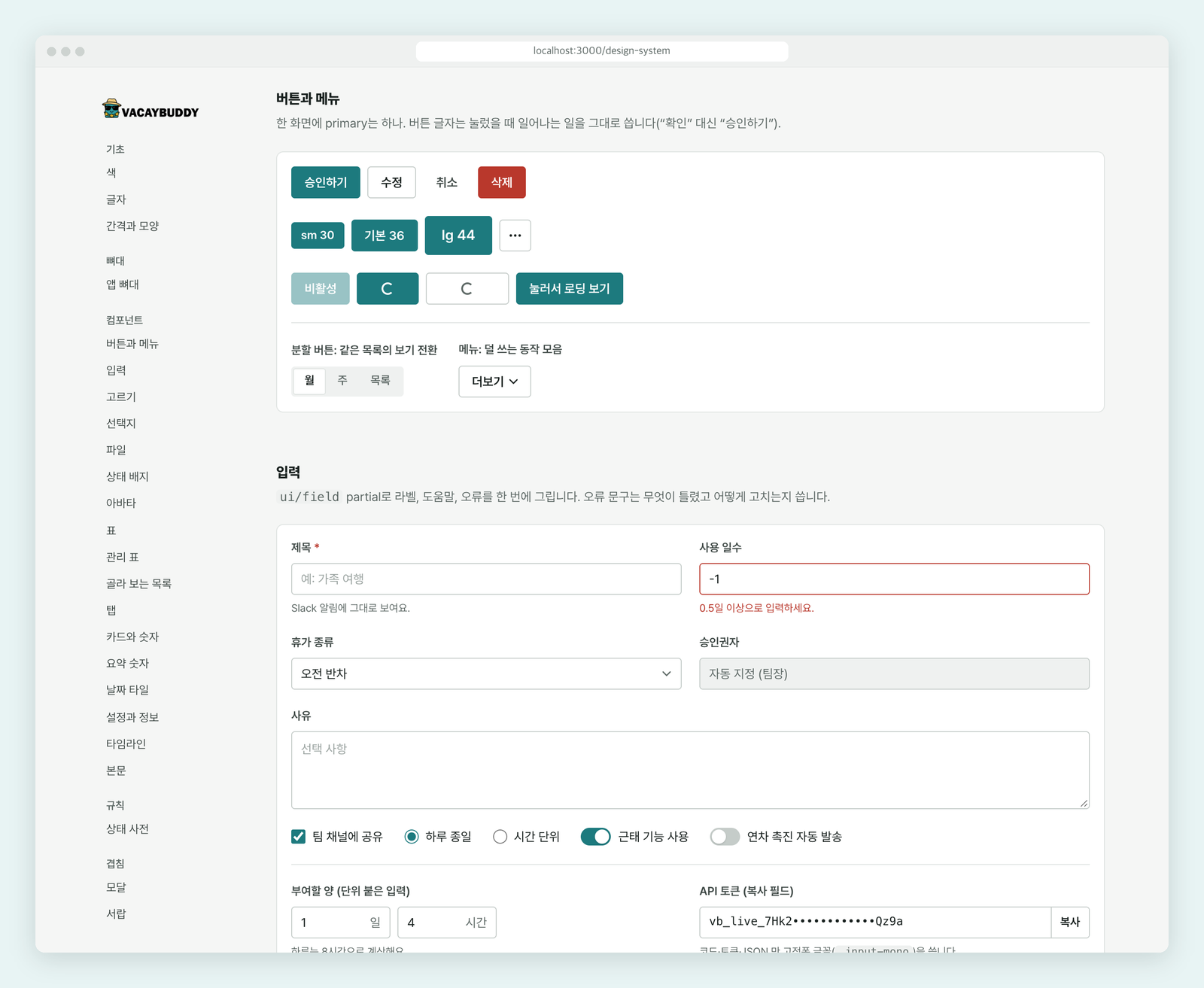Switch to the 주 segmented view
This screenshot has height=988, width=1204.
pyautogui.click(x=342, y=381)
